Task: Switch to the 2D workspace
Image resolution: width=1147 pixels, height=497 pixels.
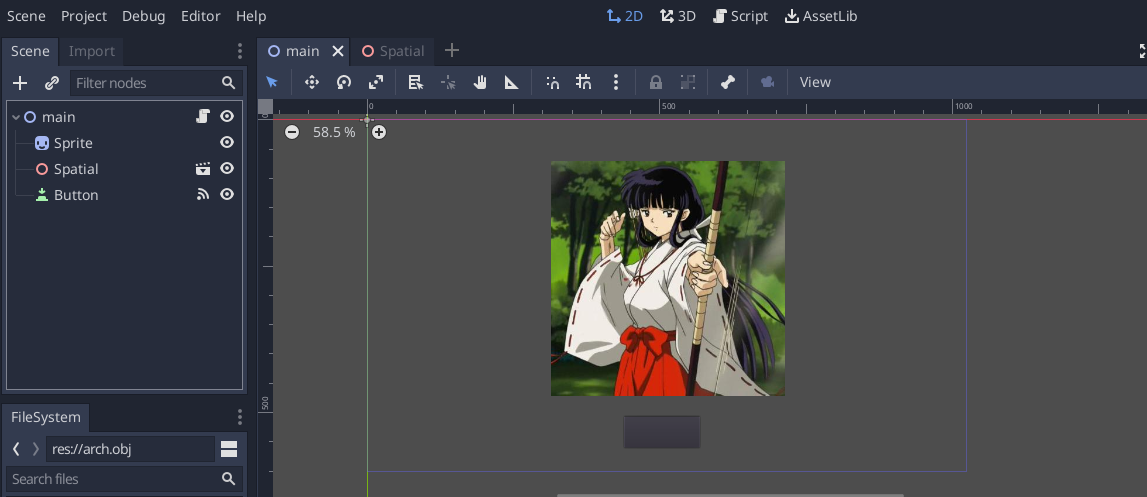Action: [625, 15]
